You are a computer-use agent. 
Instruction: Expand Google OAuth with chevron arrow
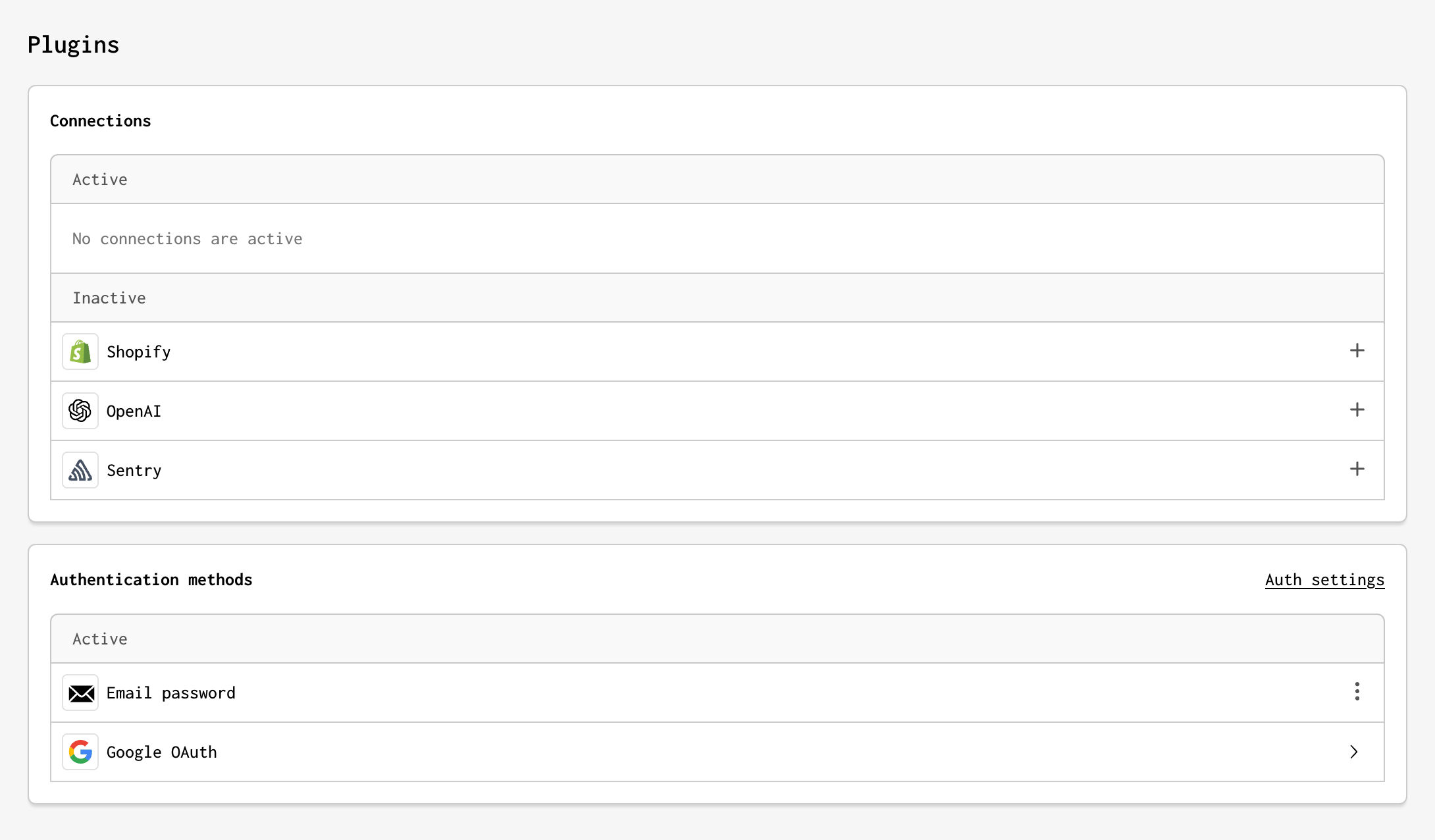1354,752
